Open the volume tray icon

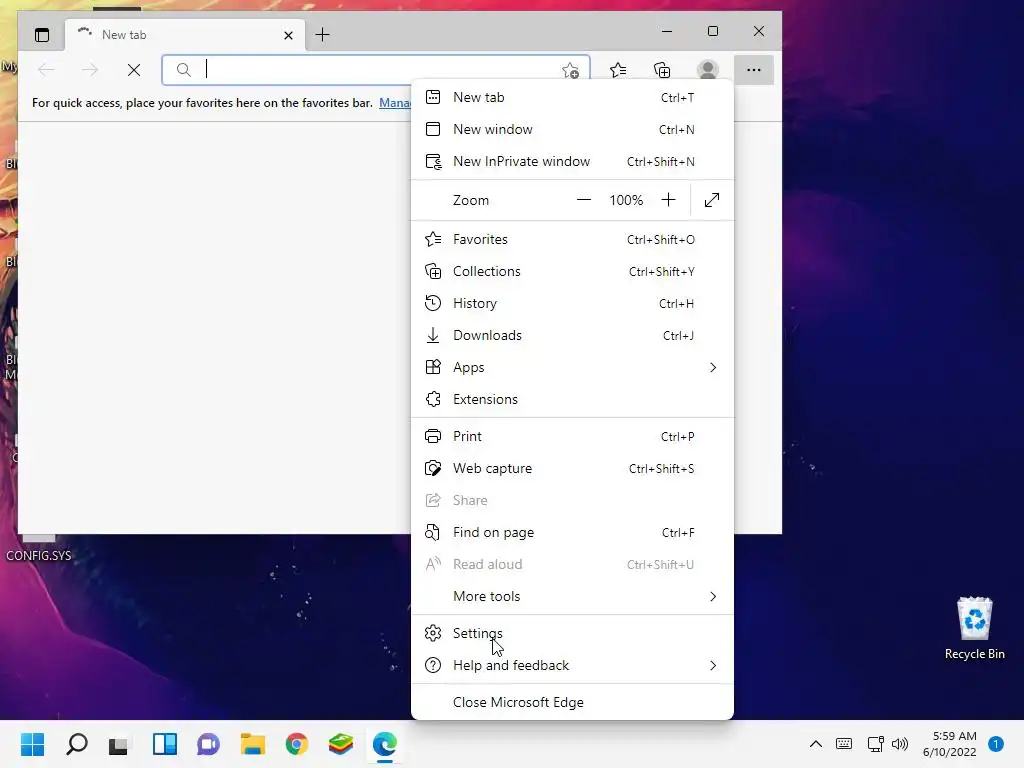coord(900,744)
